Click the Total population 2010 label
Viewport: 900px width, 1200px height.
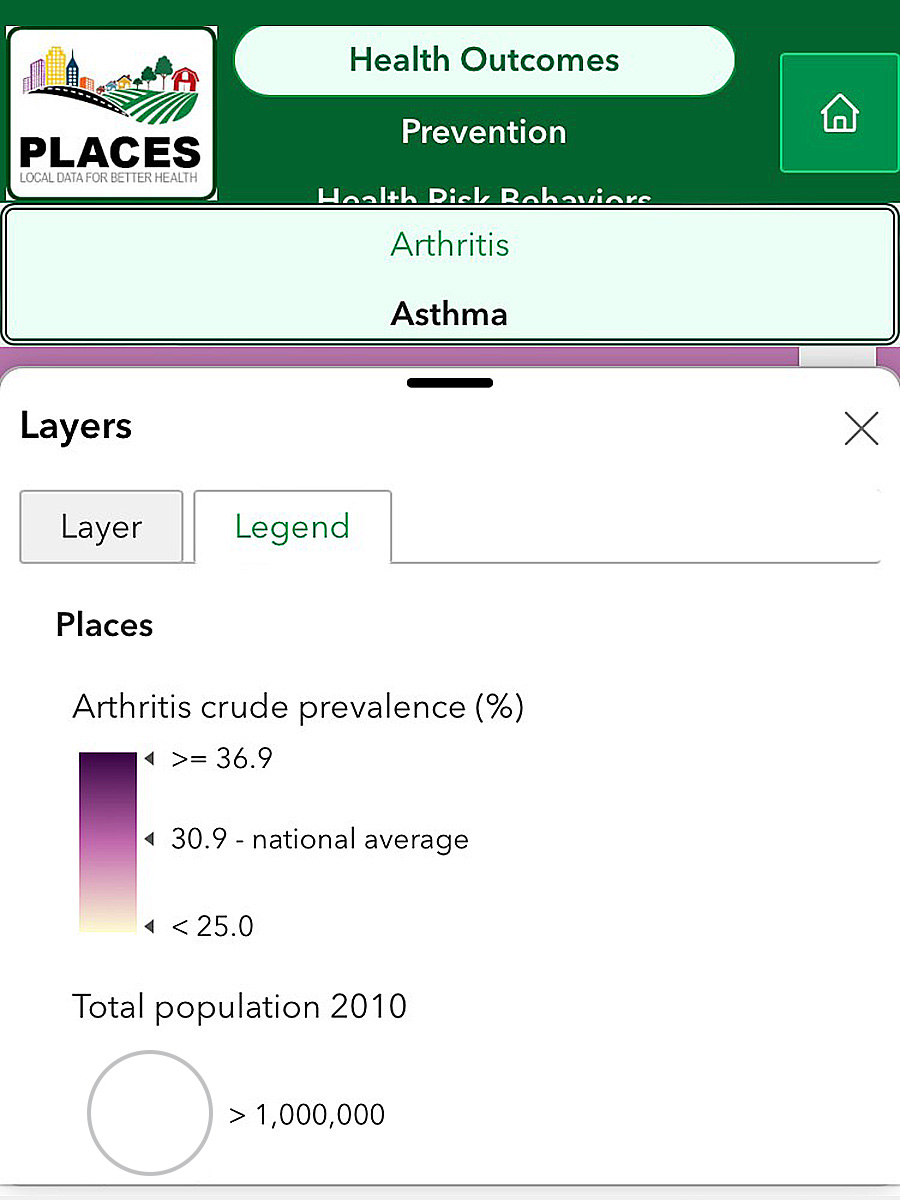tap(239, 1005)
